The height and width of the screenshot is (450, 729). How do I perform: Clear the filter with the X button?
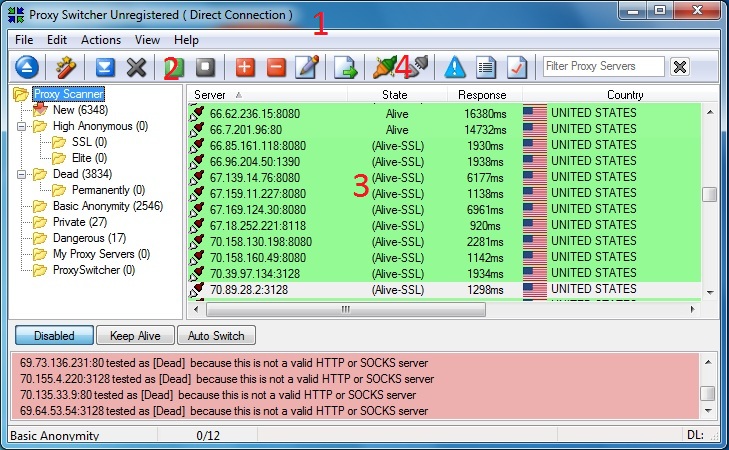tap(679, 66)
